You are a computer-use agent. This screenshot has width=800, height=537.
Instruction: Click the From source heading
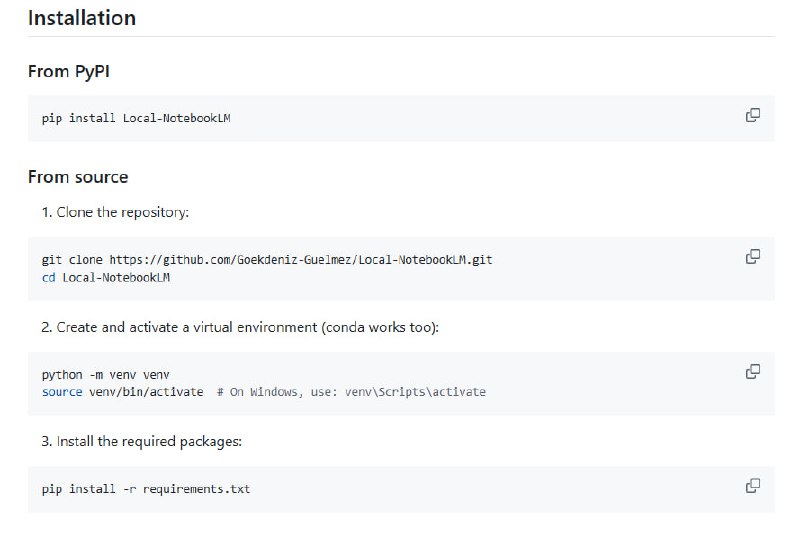tap(78, 177)
